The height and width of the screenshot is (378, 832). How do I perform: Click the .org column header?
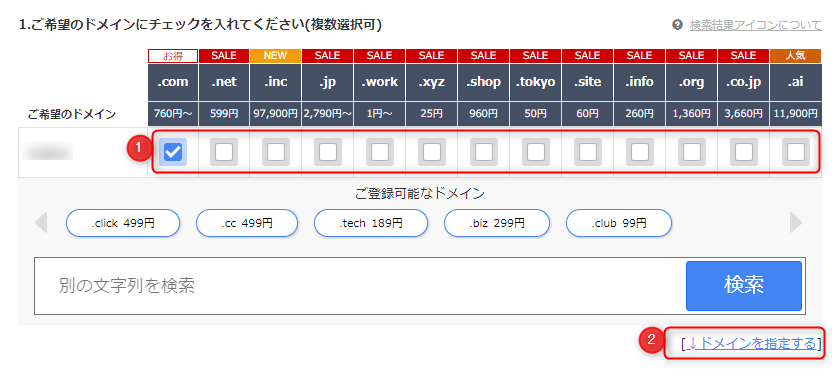(692, 82)
